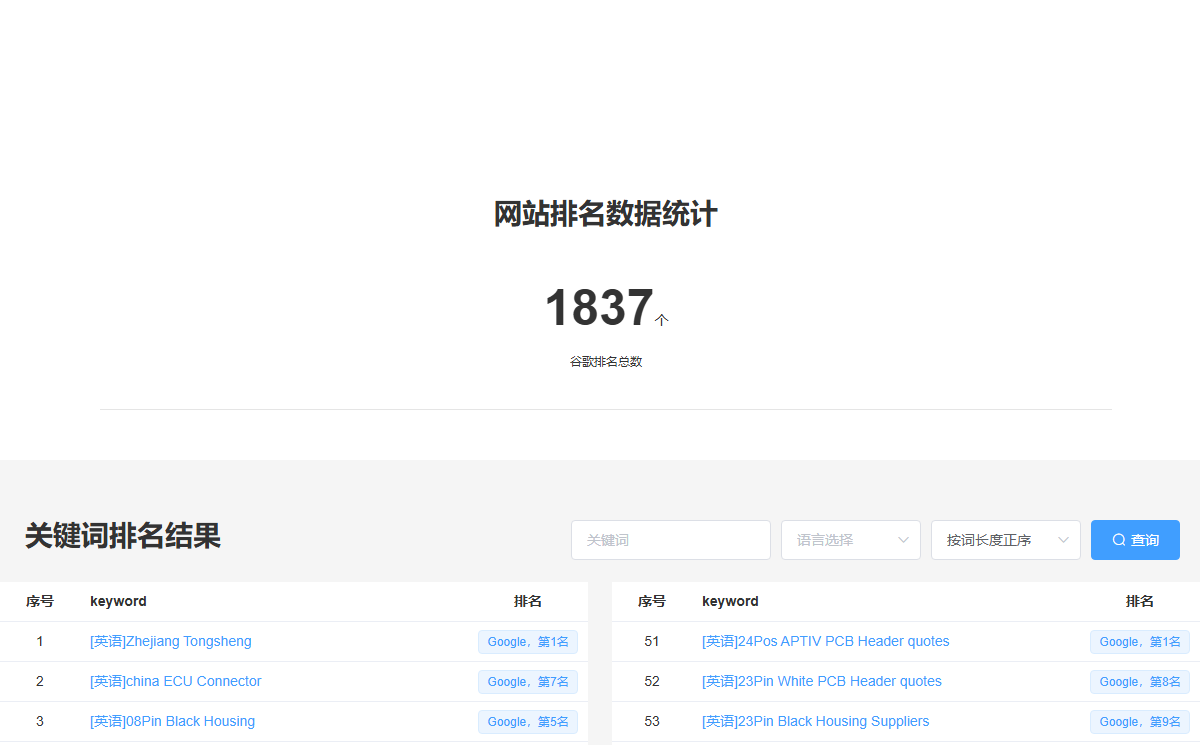Click the right table 排名 column header
1200x745 pixels.
coord(1140,601)
